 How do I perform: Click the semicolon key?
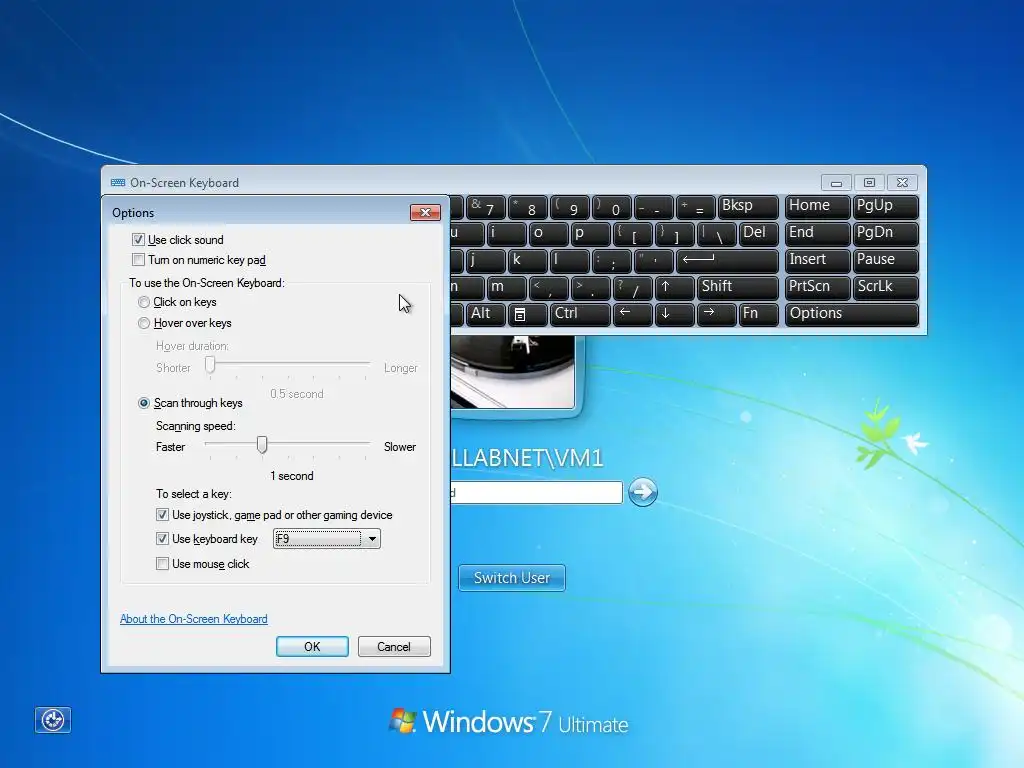(611, 260)
